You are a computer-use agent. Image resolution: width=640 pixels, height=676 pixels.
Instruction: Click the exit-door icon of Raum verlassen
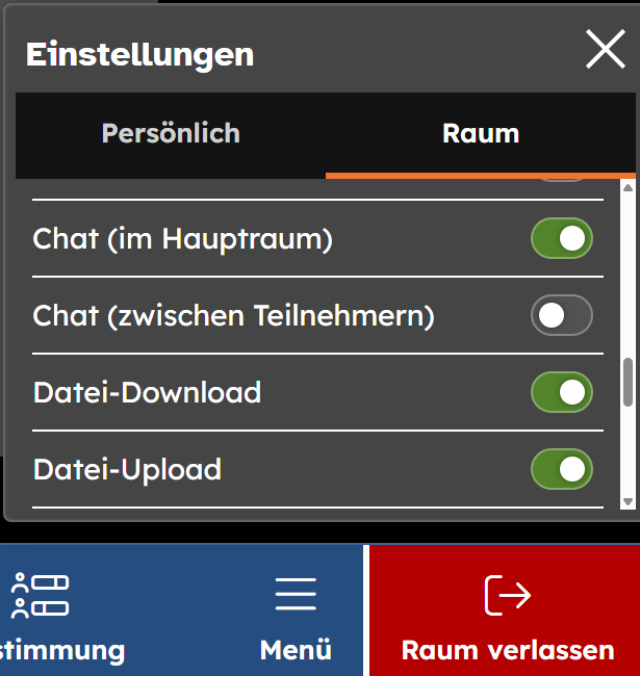point(507,595)
